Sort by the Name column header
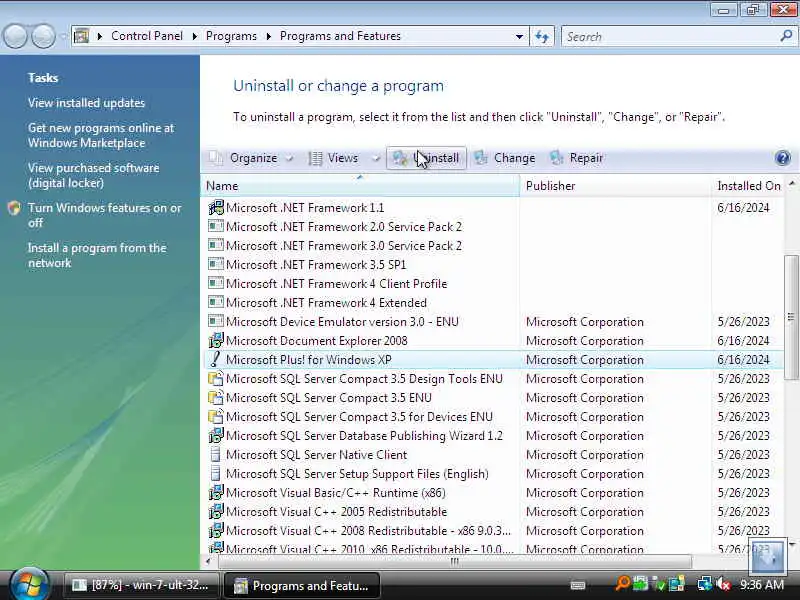Screen dimensions: 800x600 tap(361, 186)
